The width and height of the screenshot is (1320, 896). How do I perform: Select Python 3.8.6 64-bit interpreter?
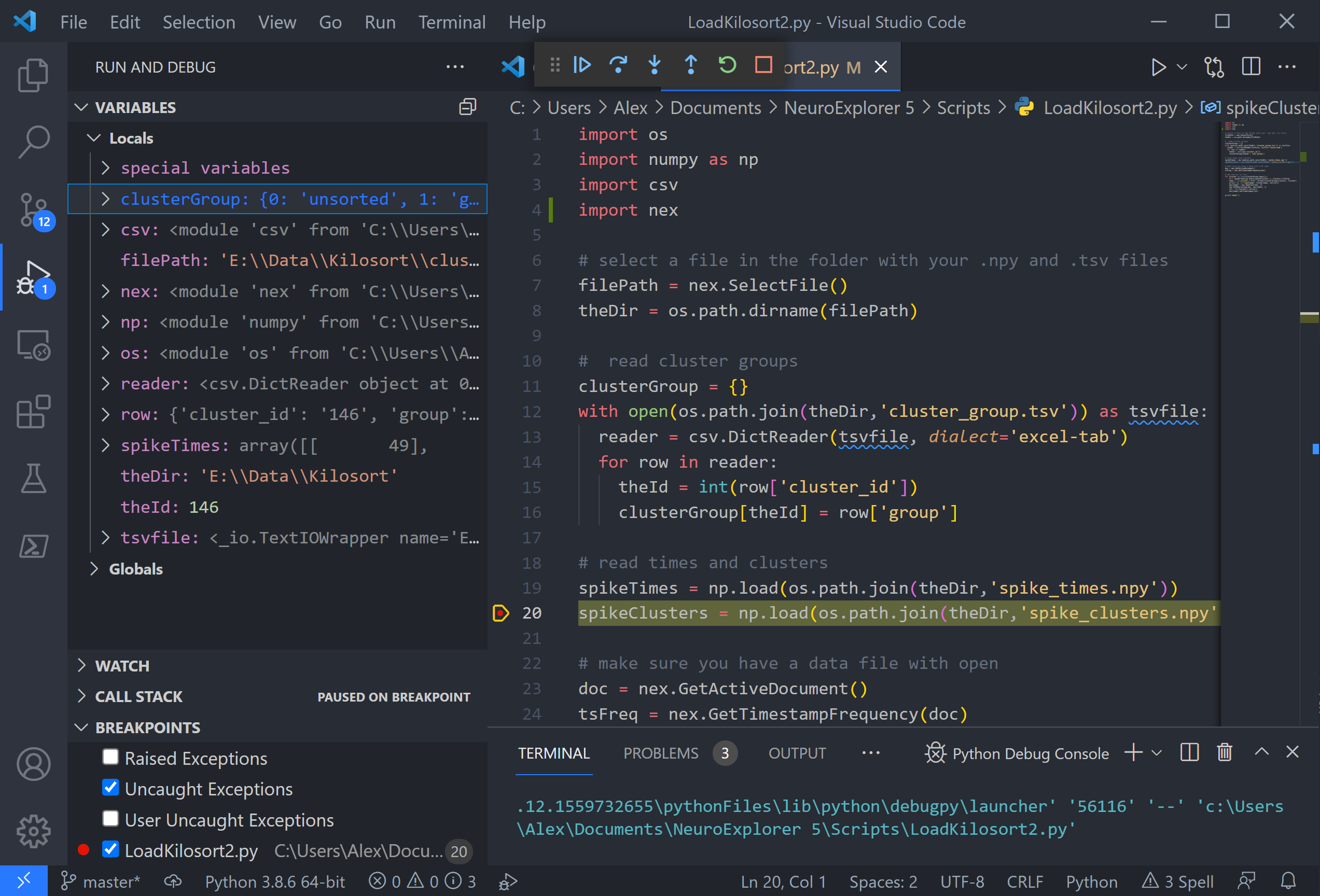275,881
